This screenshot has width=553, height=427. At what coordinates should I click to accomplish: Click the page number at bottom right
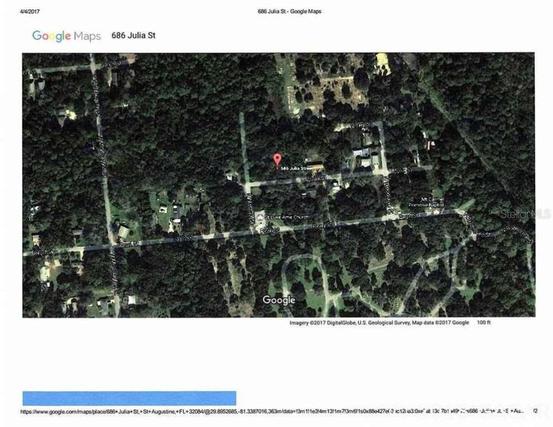(x=536, y=411)
